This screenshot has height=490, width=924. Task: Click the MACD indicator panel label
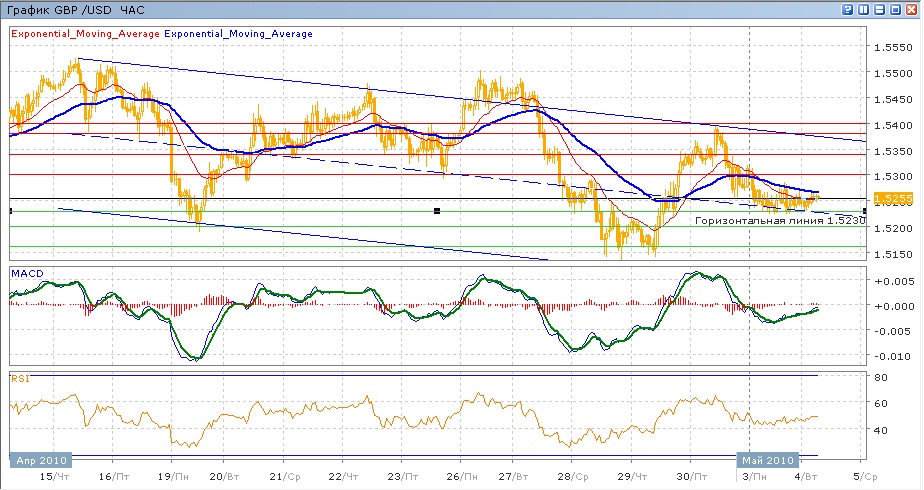coord(26,273)
